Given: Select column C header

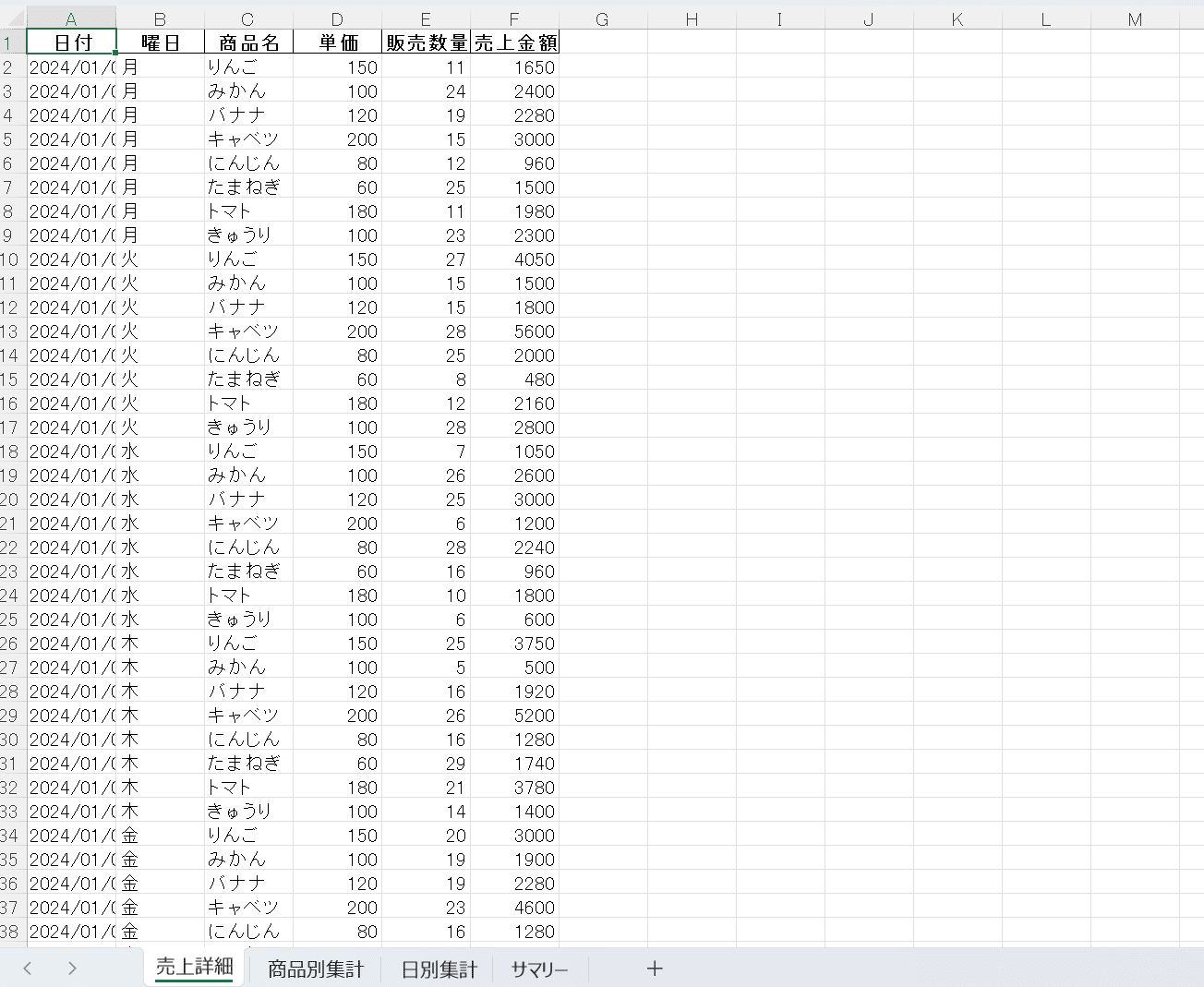Looking at the screenshot, I should pyautogui.click(x=248, y=18).
